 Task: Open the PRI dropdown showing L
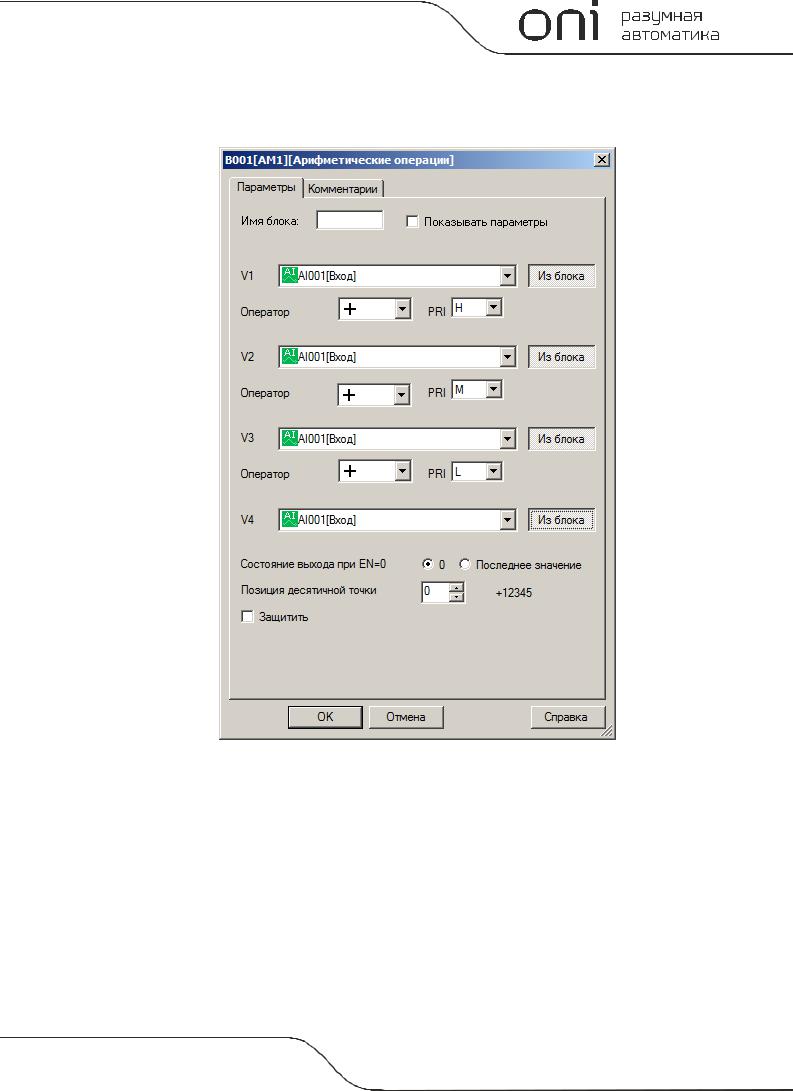(494, 472)
